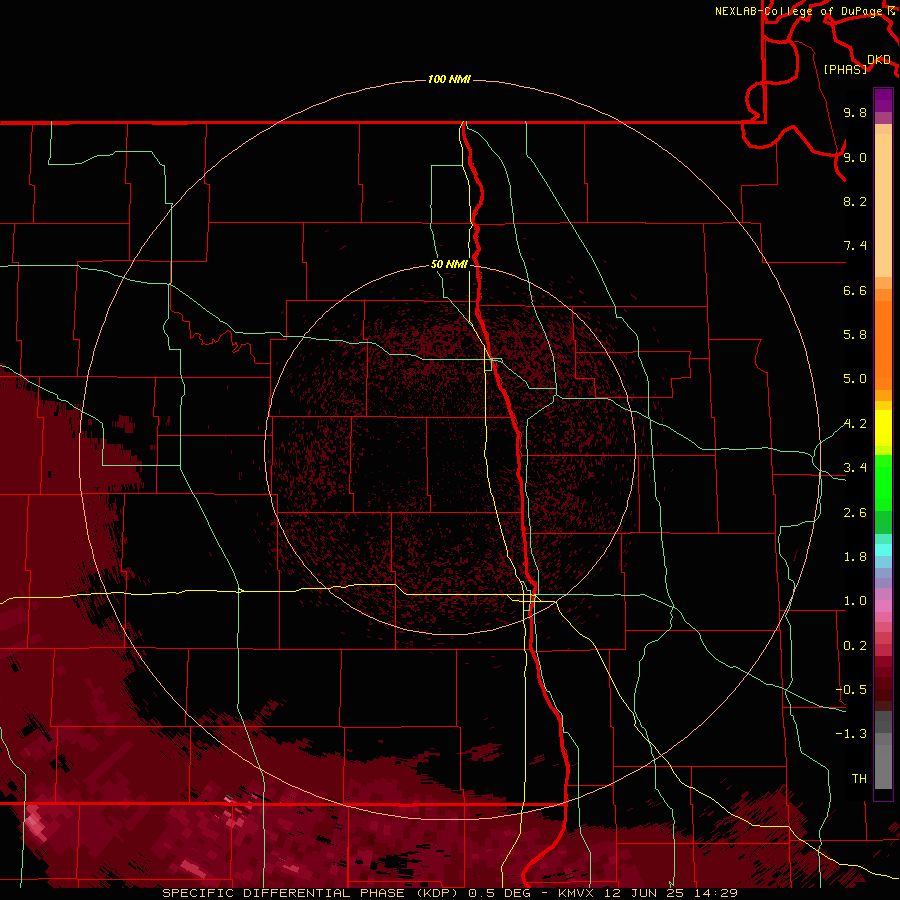The width and height of the screenshot is (900, 900).
Task: Click the 100 NMI range ring label
Action: click(449, 79)
